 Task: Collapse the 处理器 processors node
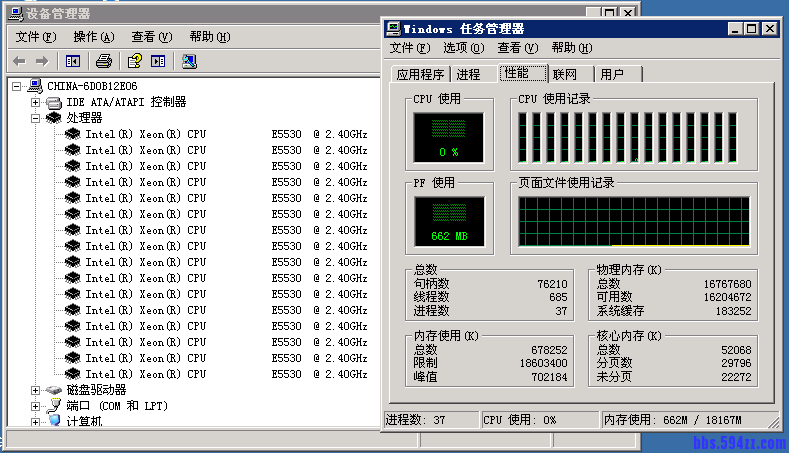[x=35, y=119]
